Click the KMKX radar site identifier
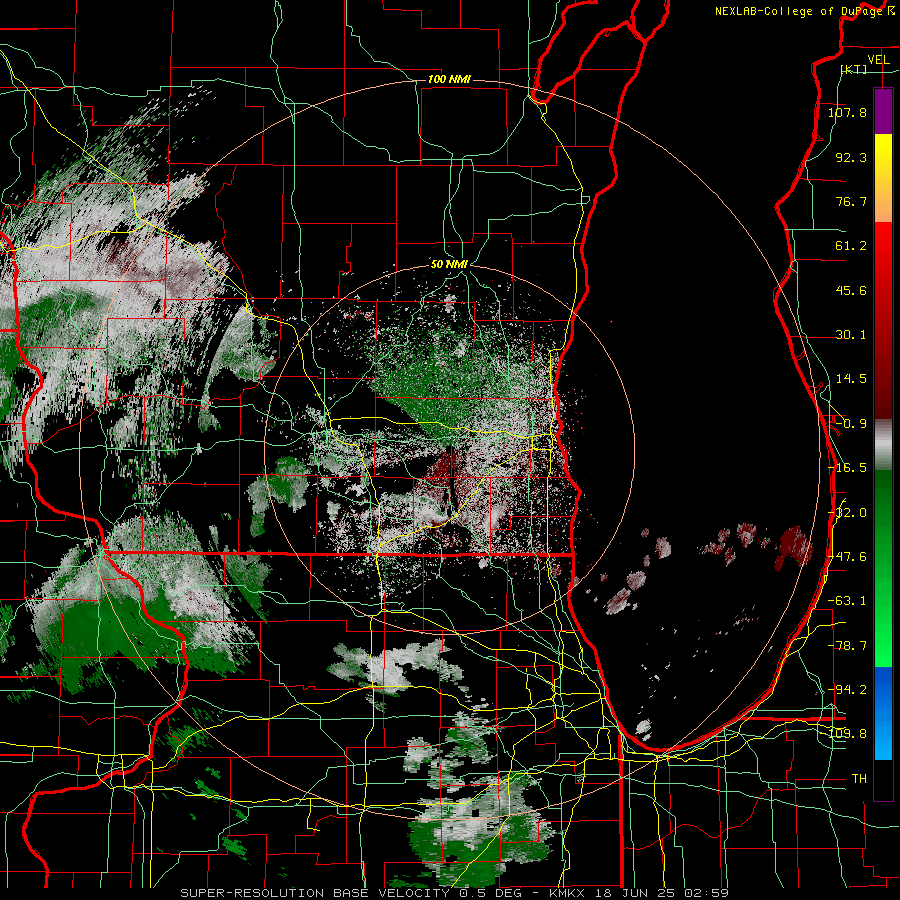Screen dimensions: 900x900 (x=566, y=893)
